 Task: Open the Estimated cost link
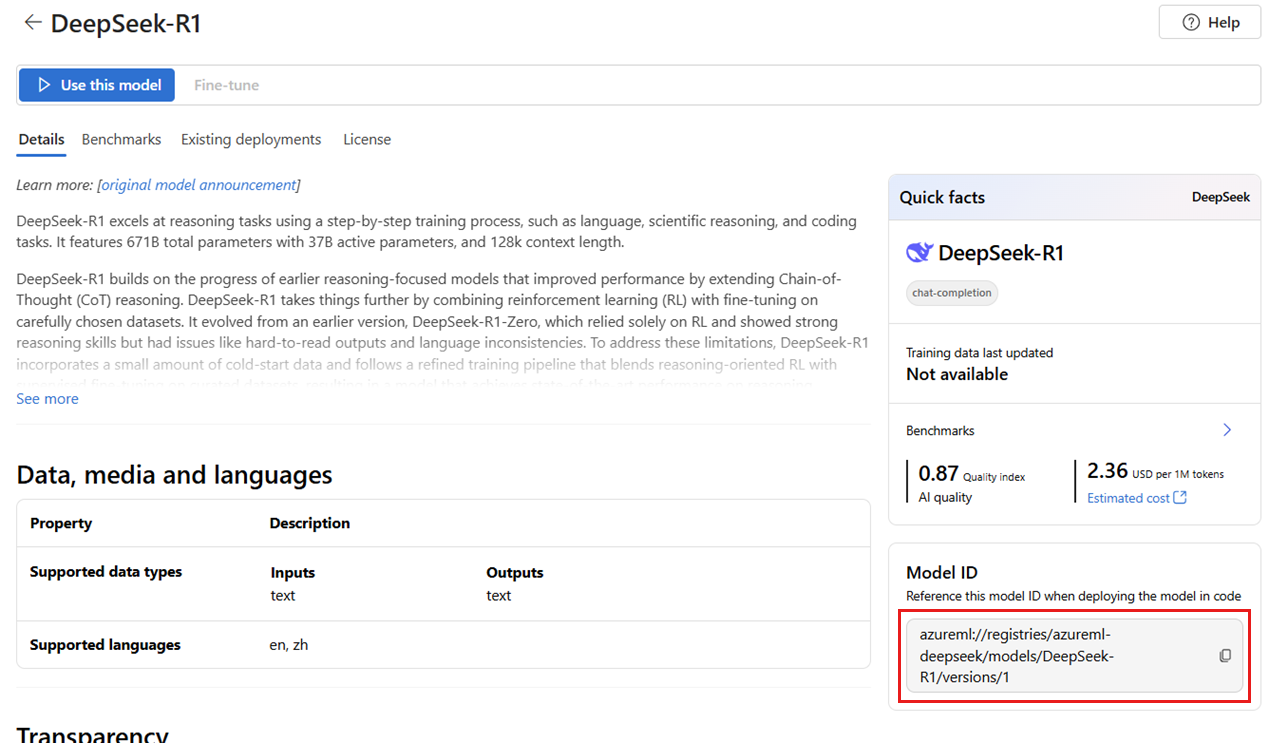click(1128, 497)
